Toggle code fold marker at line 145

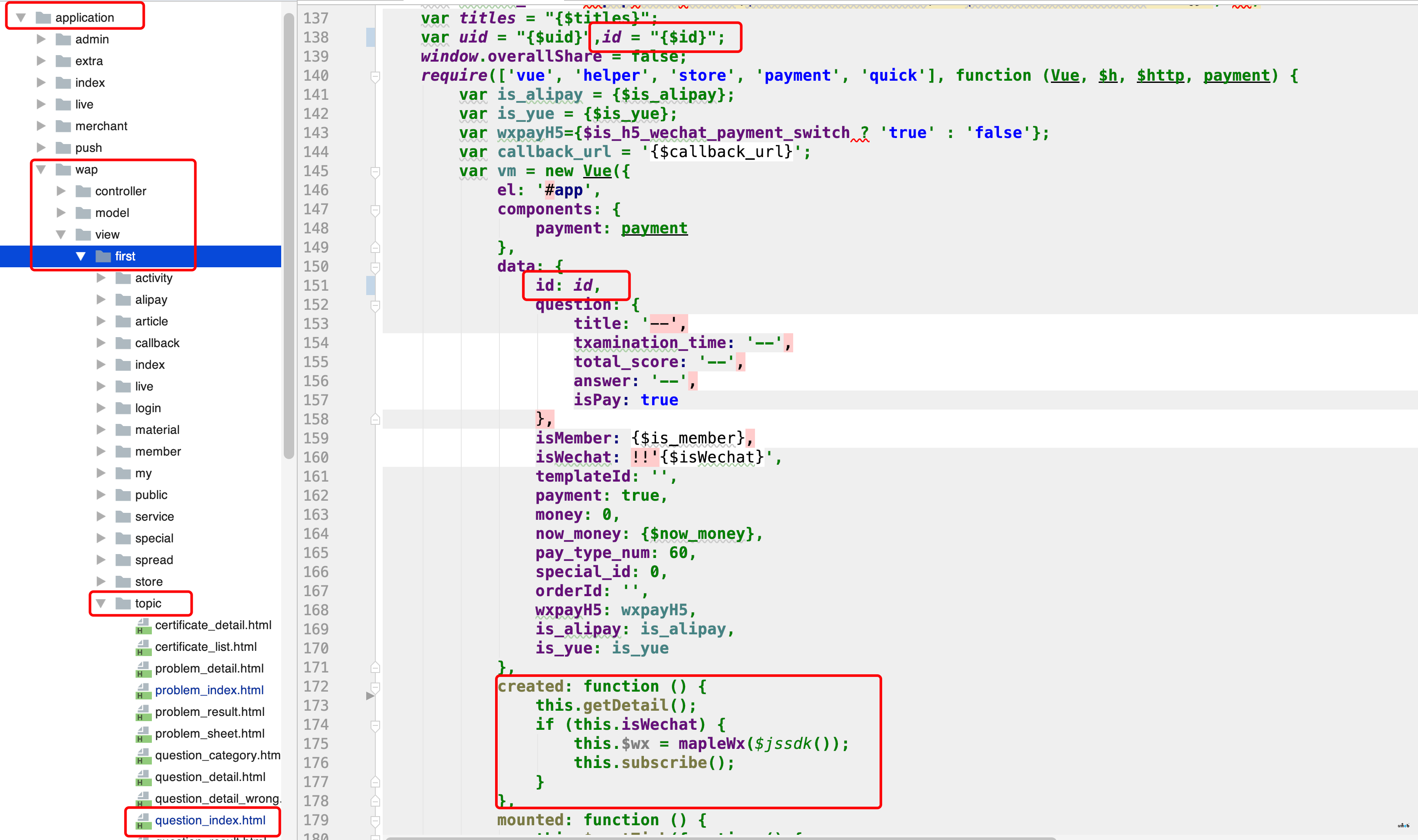(375, 171)
